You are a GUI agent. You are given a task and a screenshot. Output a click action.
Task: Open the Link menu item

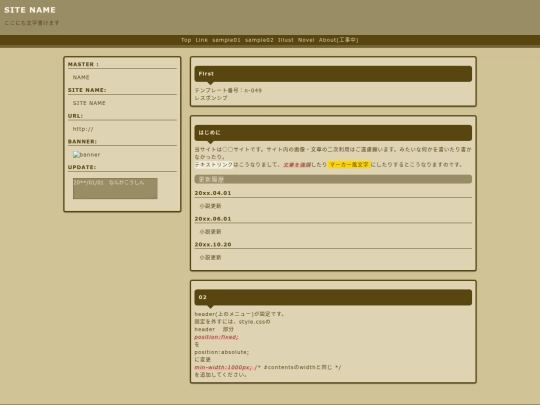tap(201, 40)
